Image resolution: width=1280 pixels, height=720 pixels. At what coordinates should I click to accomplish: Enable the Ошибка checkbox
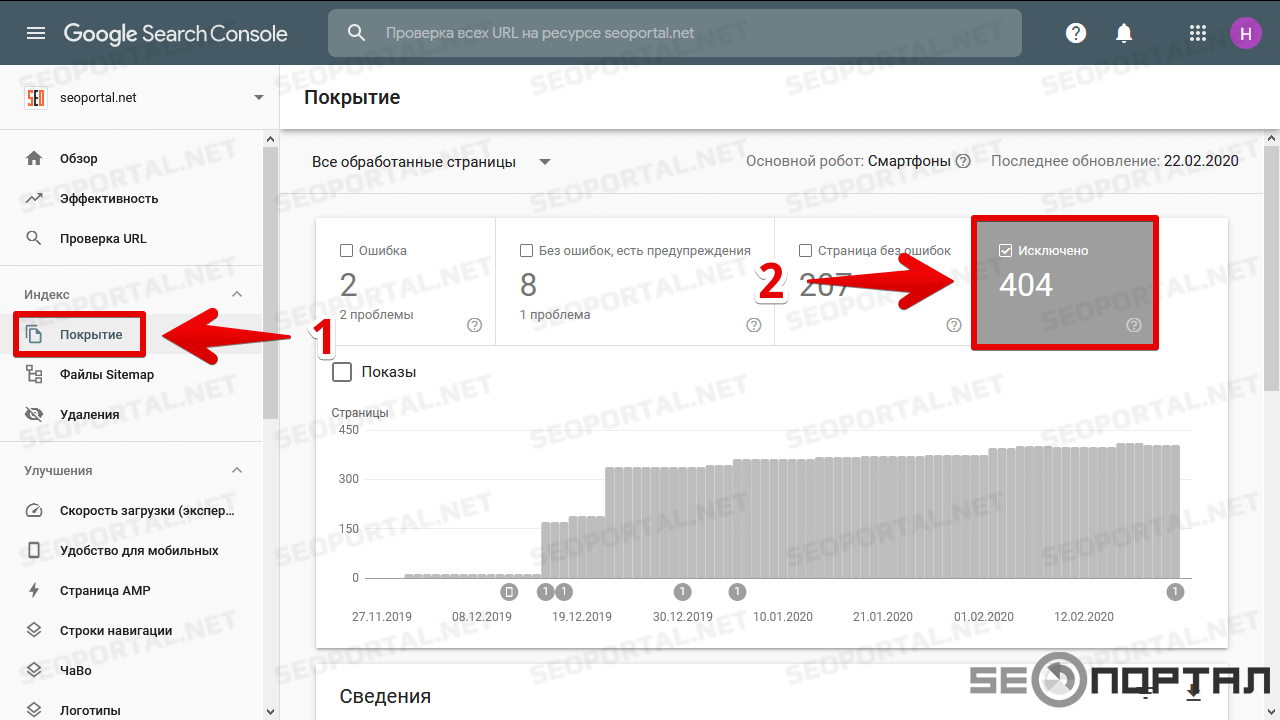(x=346, y=251)
